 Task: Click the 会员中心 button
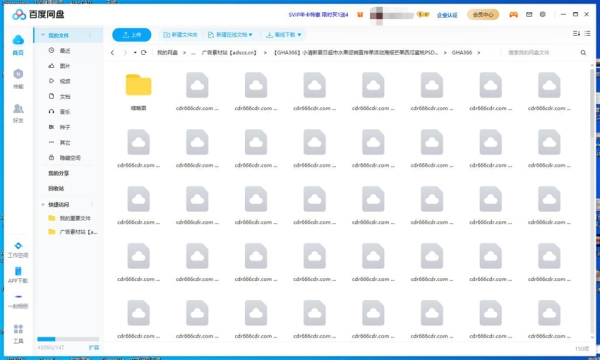pos(483,15)
